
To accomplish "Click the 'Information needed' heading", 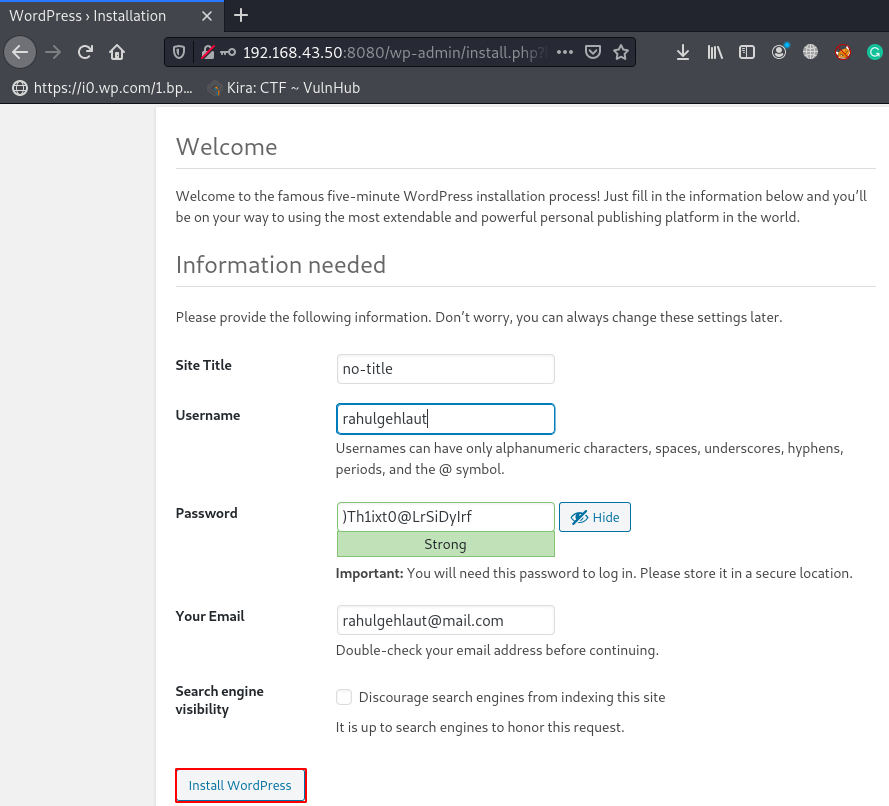I will click(x=281, y=265).
